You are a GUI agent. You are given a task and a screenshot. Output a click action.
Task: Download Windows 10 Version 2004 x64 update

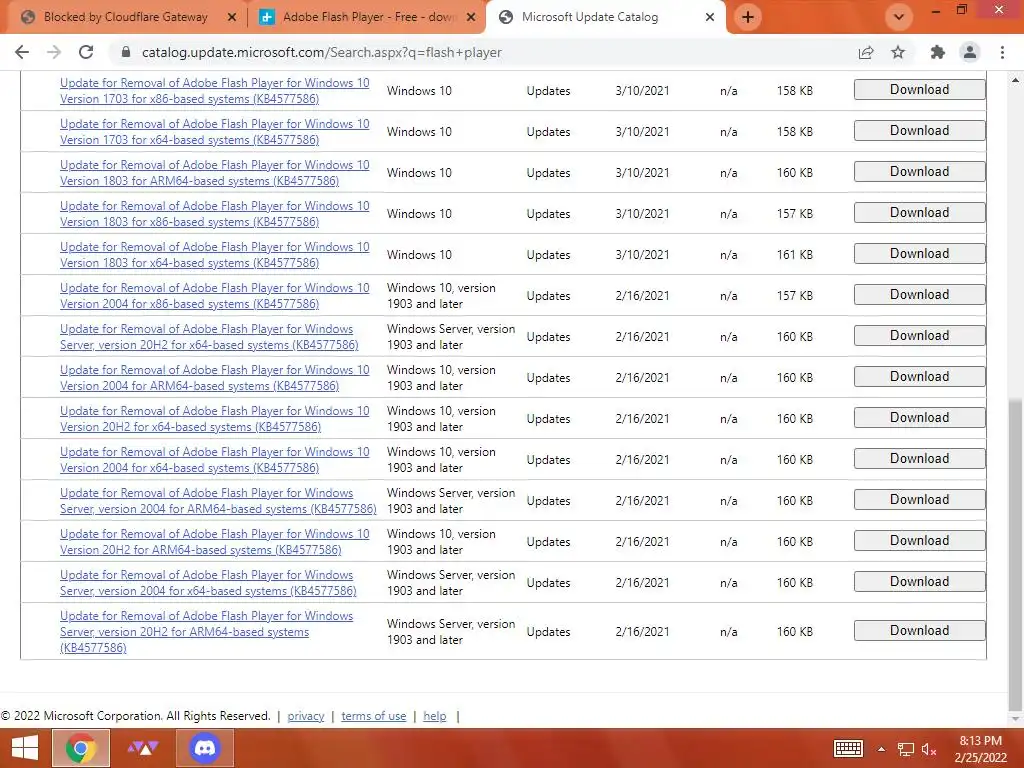pos(920,458)
